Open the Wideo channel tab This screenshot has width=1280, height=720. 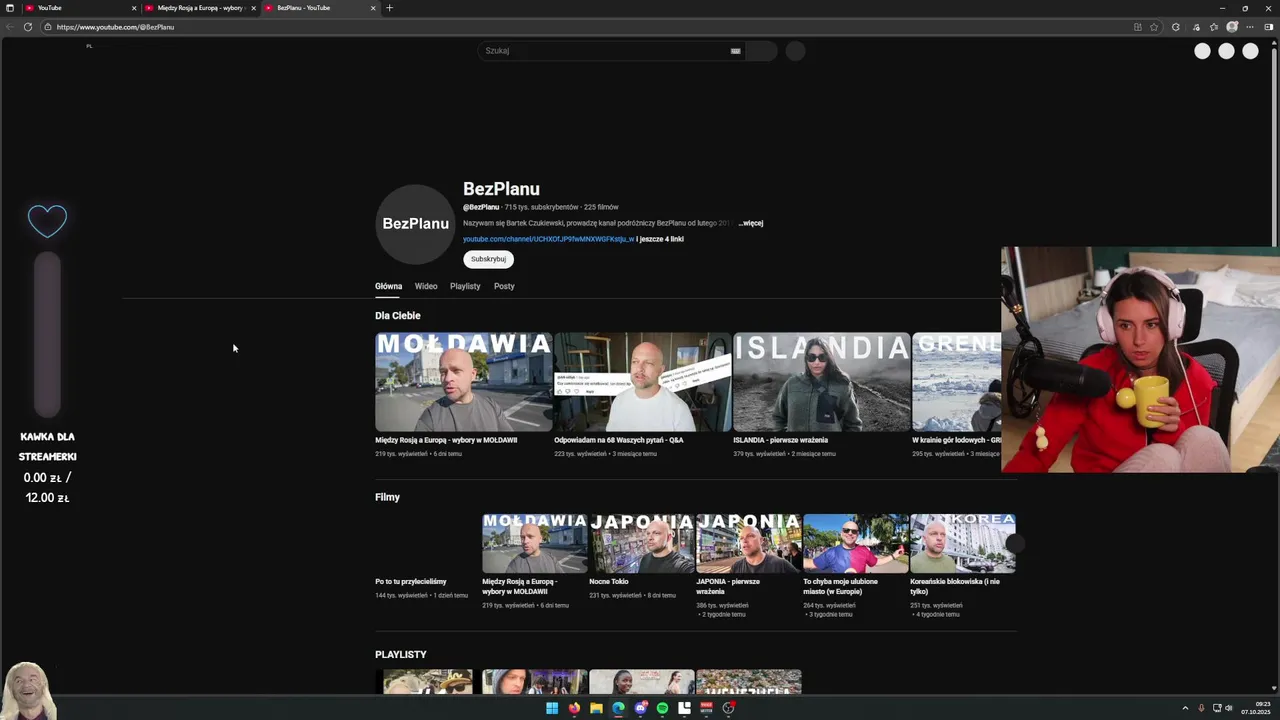tap(426, 286)
